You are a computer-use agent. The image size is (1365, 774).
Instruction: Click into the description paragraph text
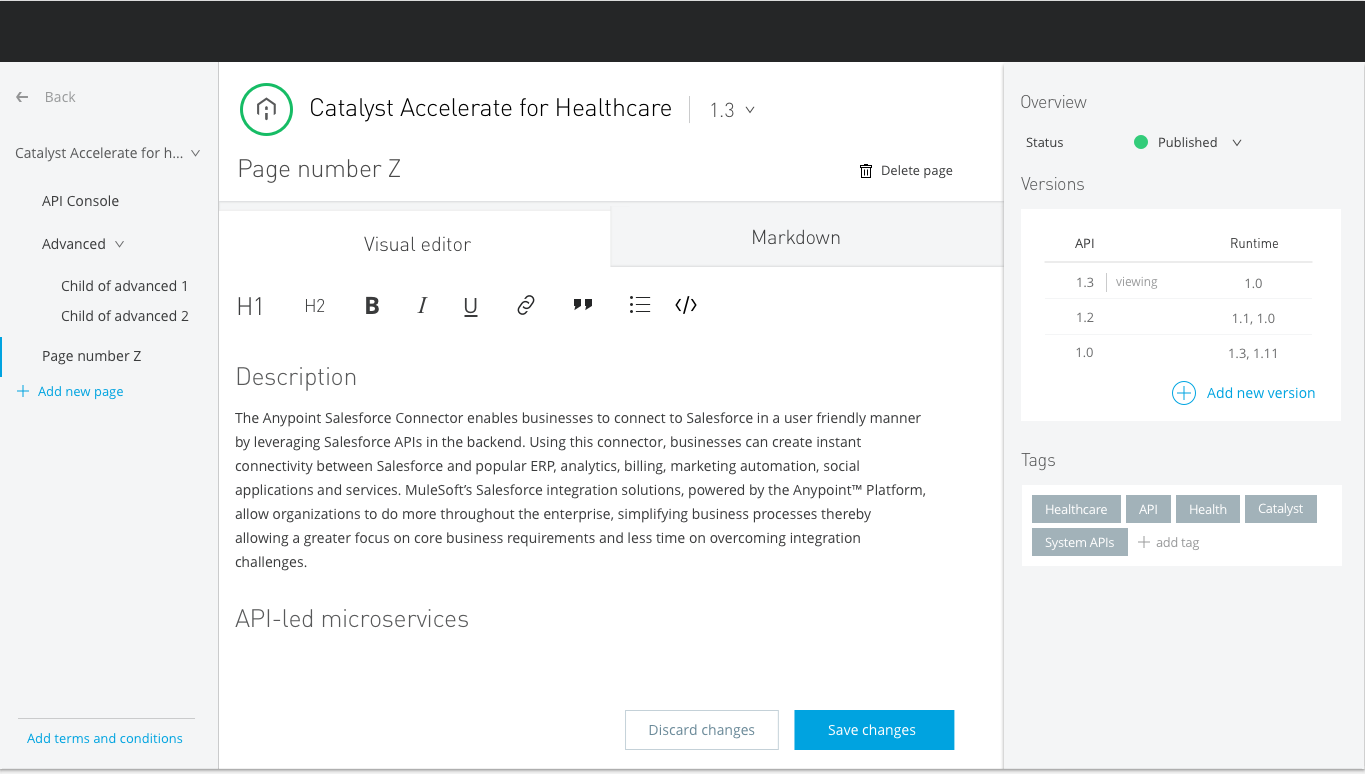point(580,490)
